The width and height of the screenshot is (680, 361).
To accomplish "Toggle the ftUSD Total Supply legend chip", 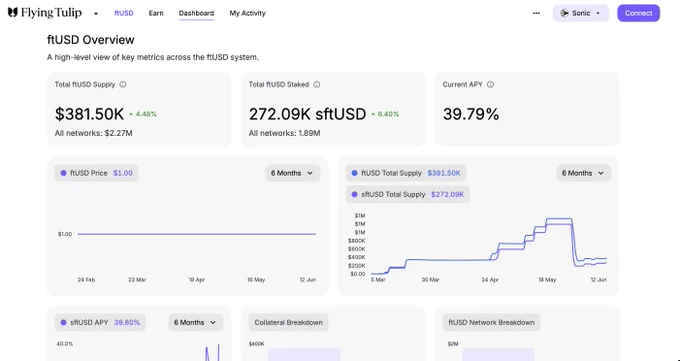I will pyautogui.click(x=406, y=173).
